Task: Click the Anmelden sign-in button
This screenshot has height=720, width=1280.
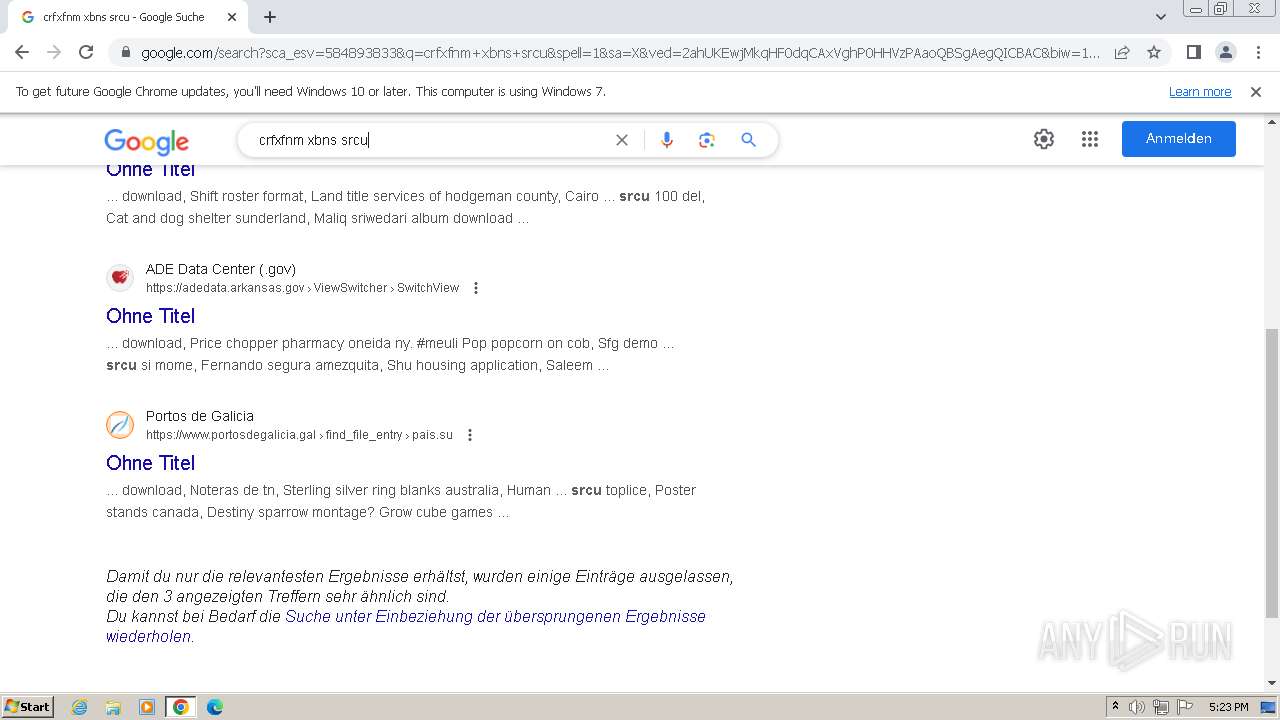Action: coord(1178,139)
